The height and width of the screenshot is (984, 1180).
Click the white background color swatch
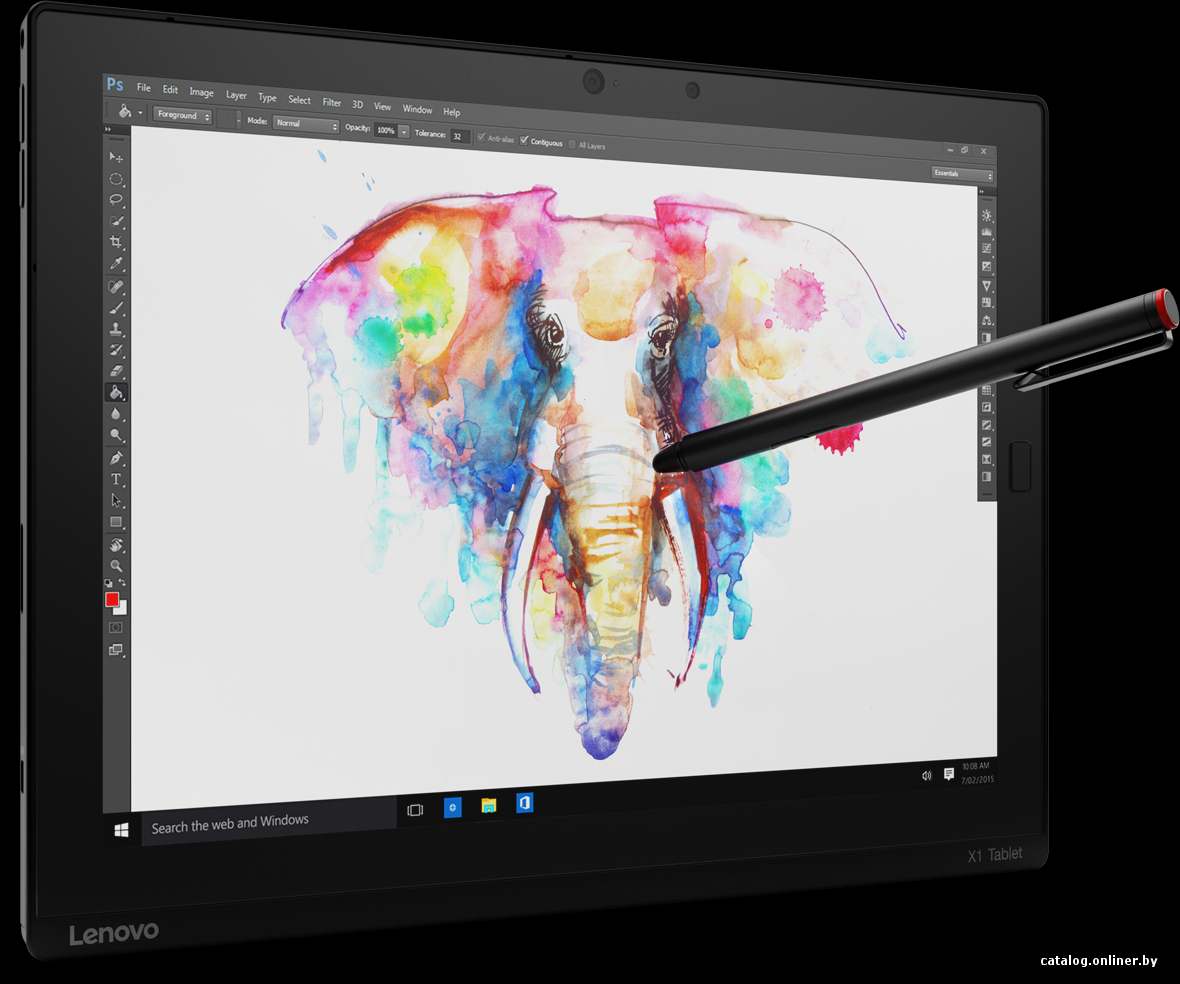tap(122, 609)
